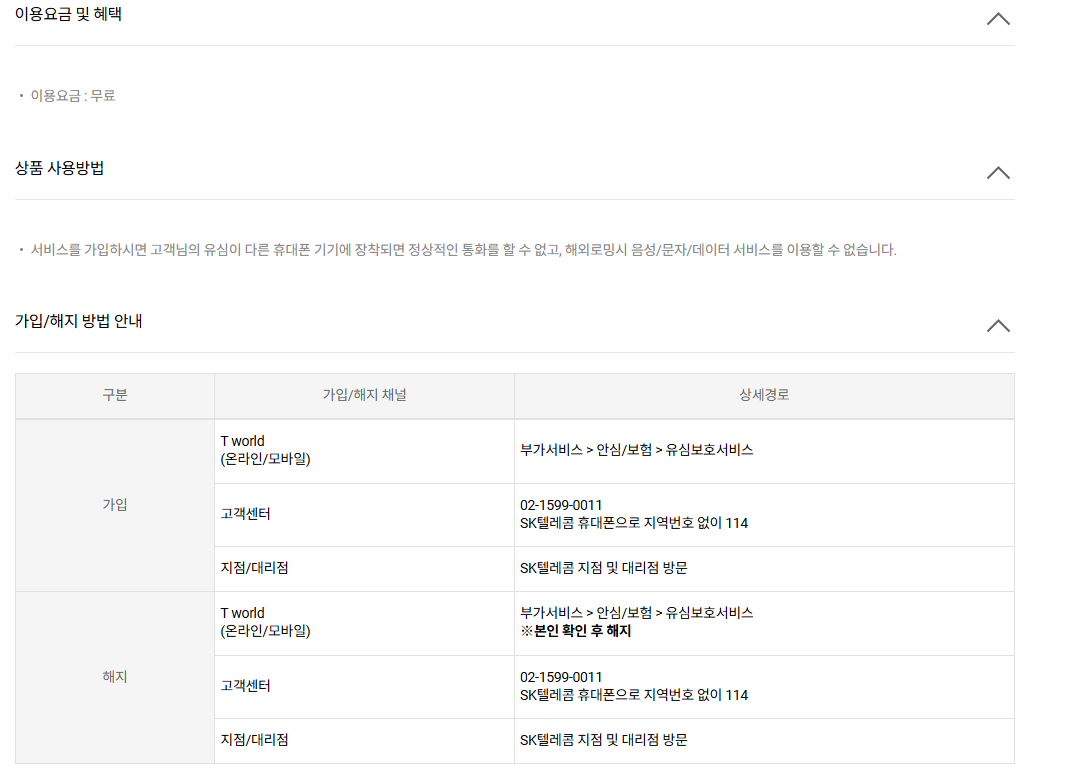This screenshot has height=772, width=1070.
Task: Click the 가입/해지 방법 안내 heading
Action: [x=78, y=321]
